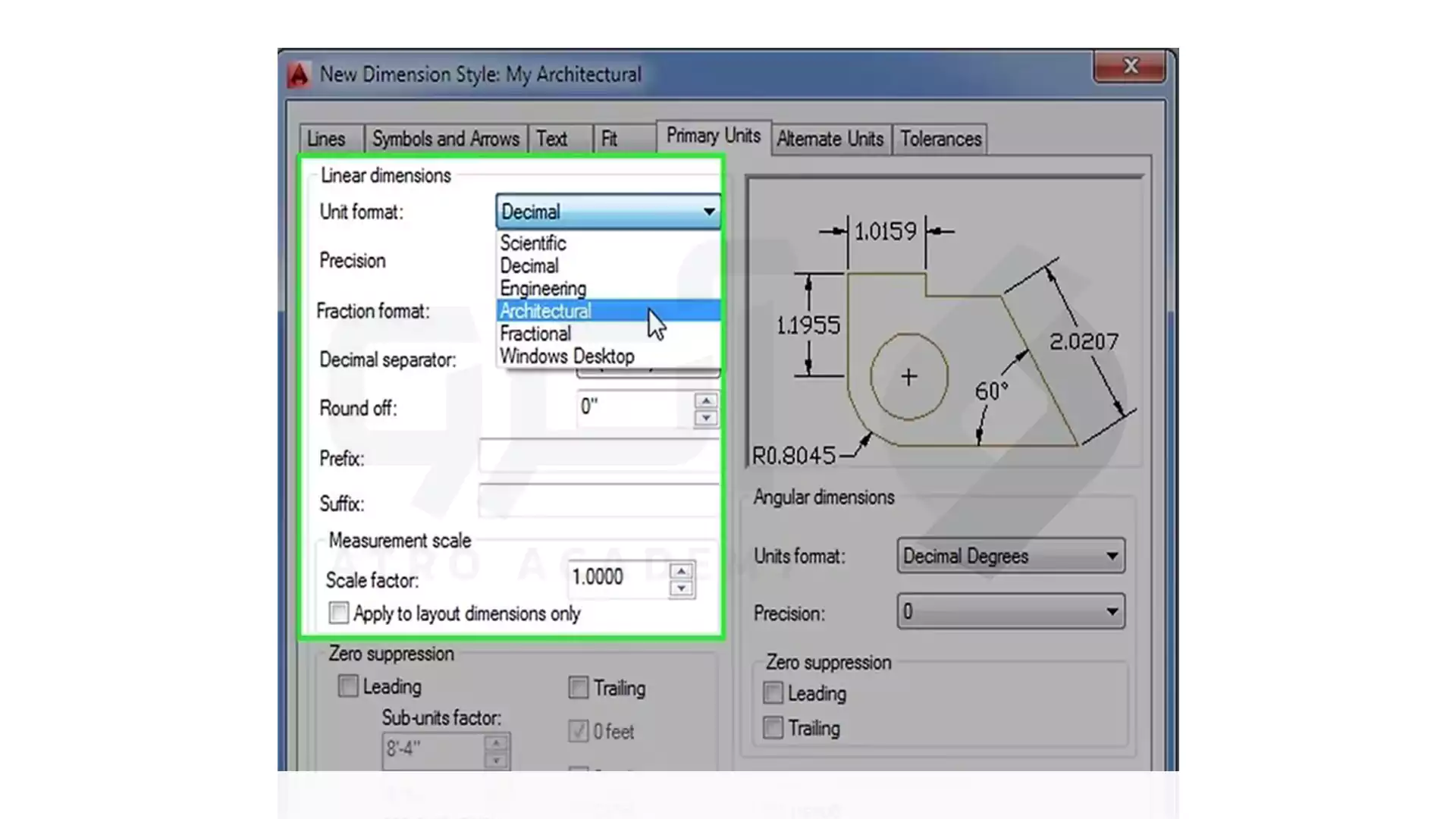The image size is (1456, 819).
Task: Click the Round off value field
Action: coord(635,408)
